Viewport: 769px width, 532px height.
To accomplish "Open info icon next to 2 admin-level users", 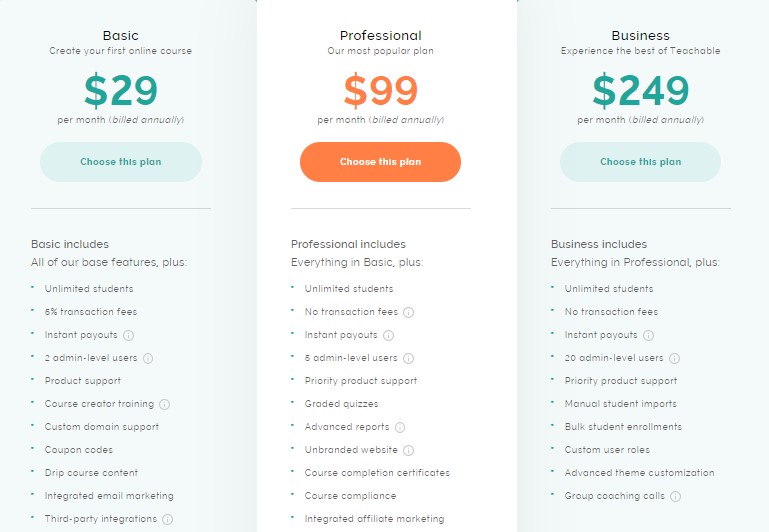I will 148,358.
